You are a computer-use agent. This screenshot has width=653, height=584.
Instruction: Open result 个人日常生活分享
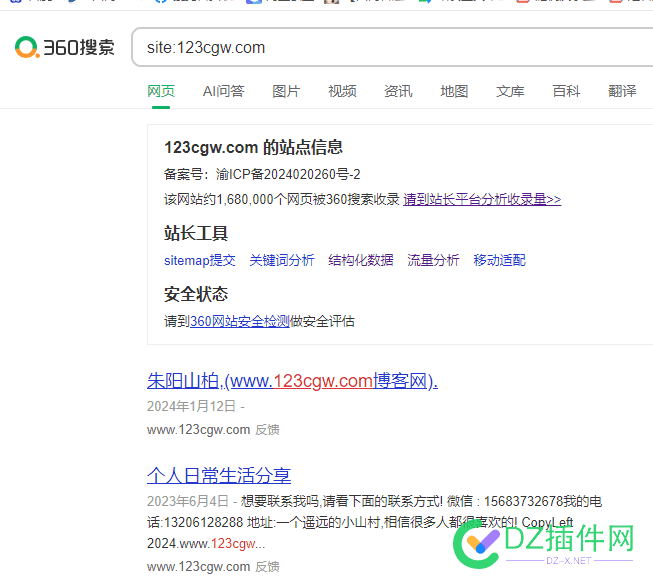point(219,475)
